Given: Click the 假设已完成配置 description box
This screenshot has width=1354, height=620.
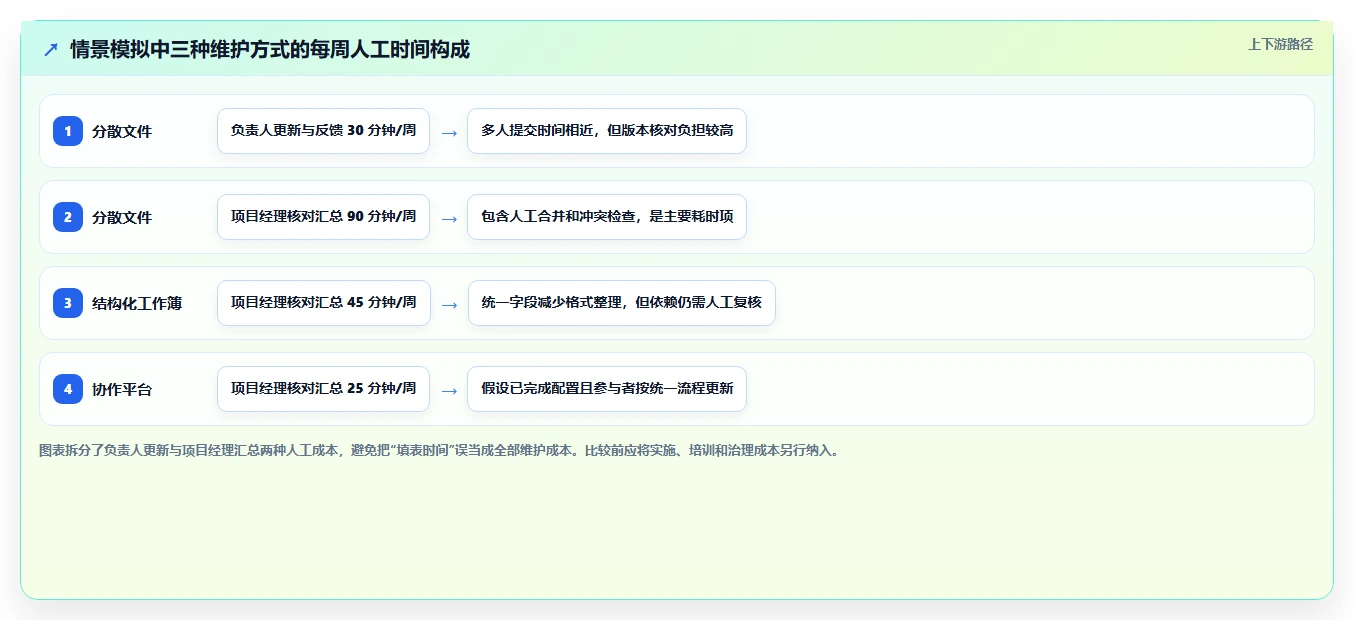Looking at the screenshot, I should click(607, 389).
